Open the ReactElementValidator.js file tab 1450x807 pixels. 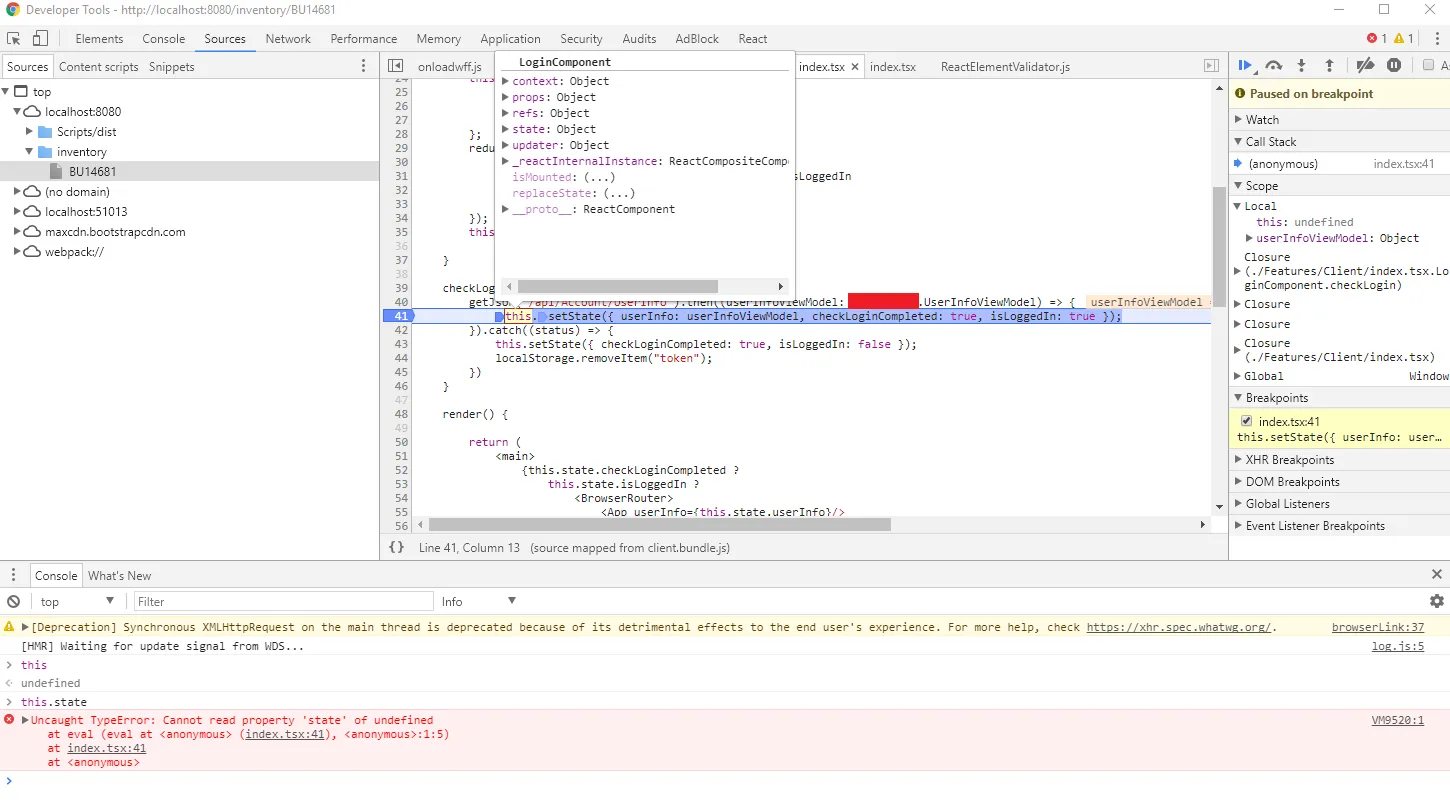[x=1005, y=67]
